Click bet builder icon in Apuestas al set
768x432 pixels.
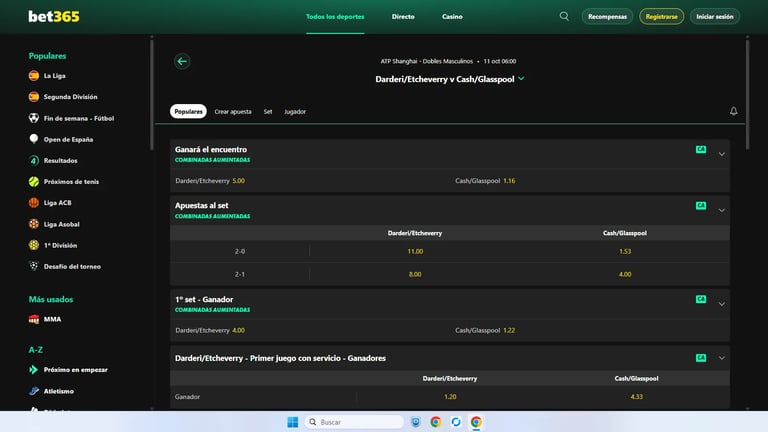(x=701, y=206)
